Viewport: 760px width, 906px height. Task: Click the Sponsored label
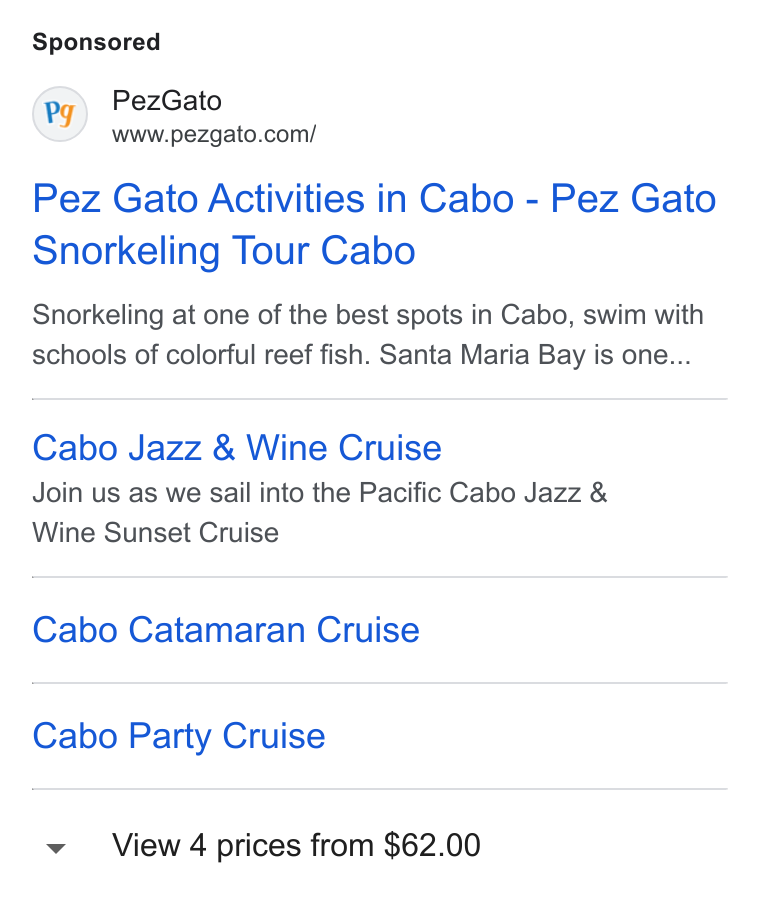(x=96, y=42)
